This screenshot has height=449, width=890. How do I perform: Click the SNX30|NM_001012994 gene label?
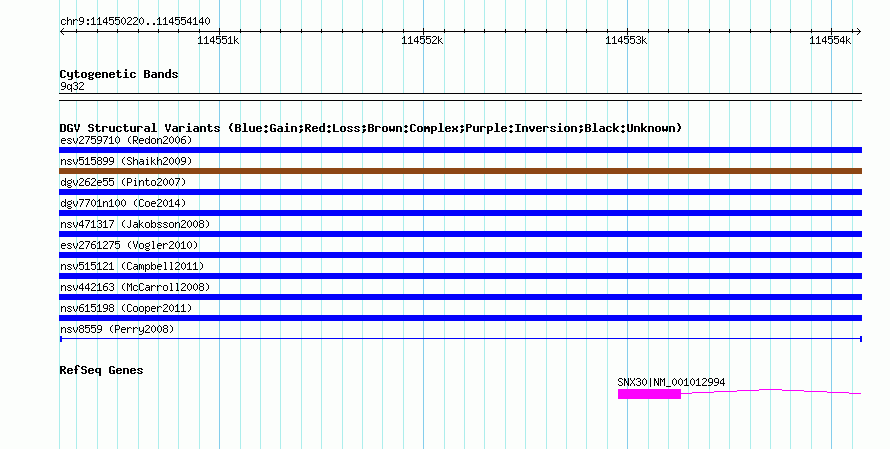coord(671,383)
